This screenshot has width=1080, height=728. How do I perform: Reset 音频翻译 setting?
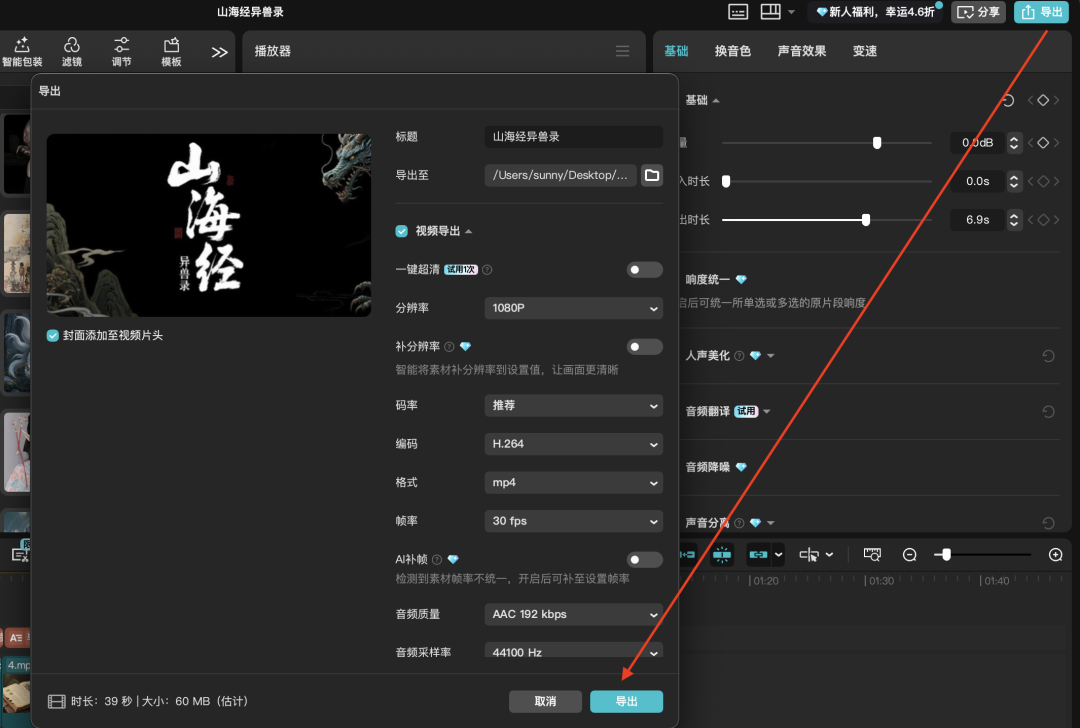(x=1048, y=412)
